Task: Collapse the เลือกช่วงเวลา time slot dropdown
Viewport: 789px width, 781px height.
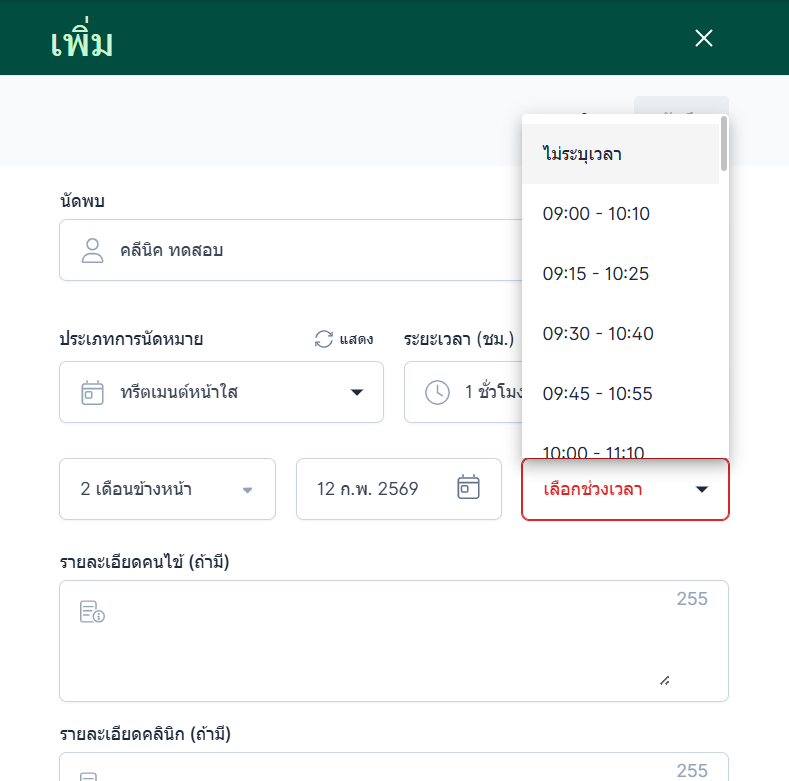Action: (702, 489)
